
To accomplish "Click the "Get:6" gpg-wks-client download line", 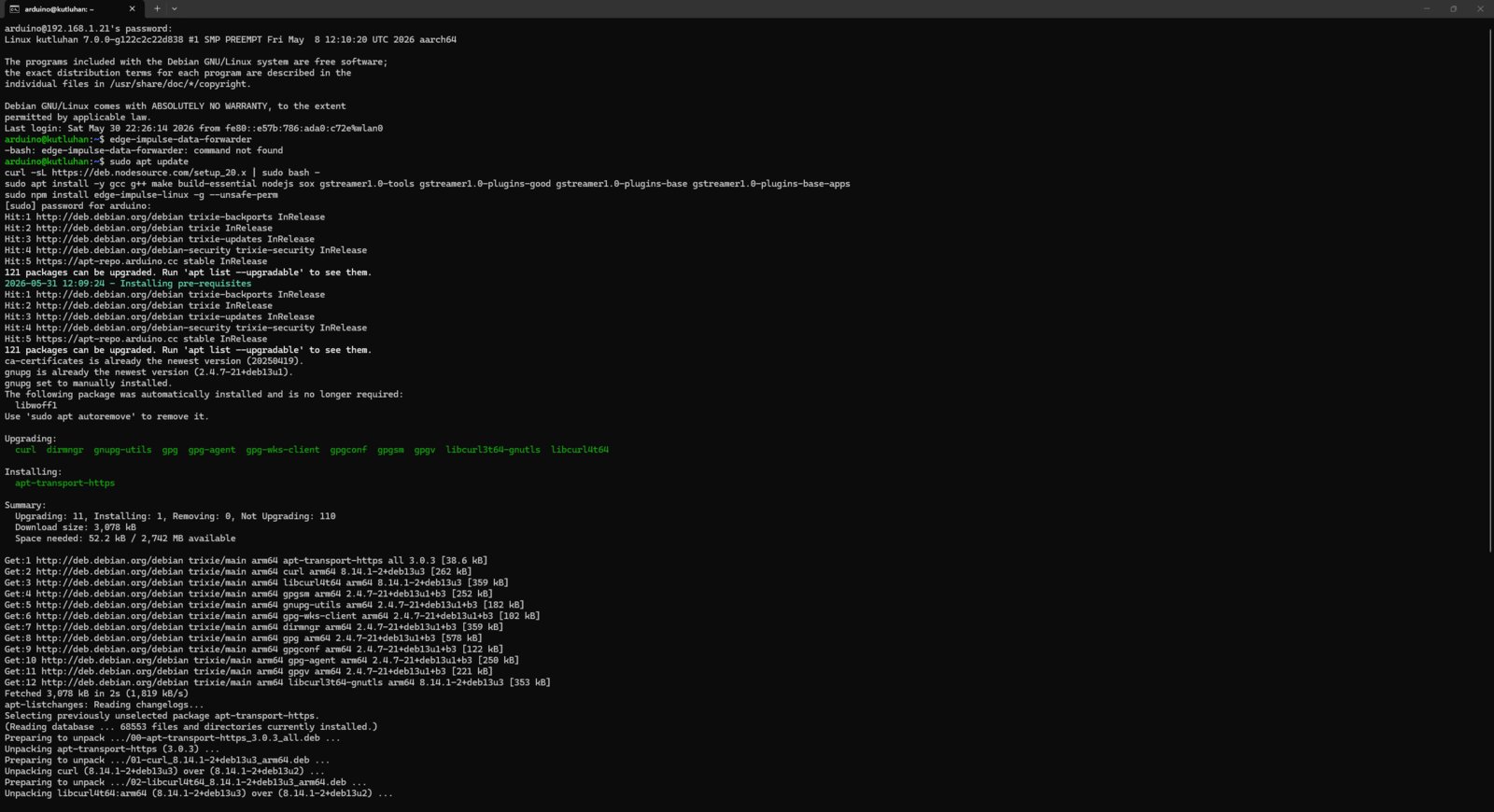I will (x=272, y=616).
